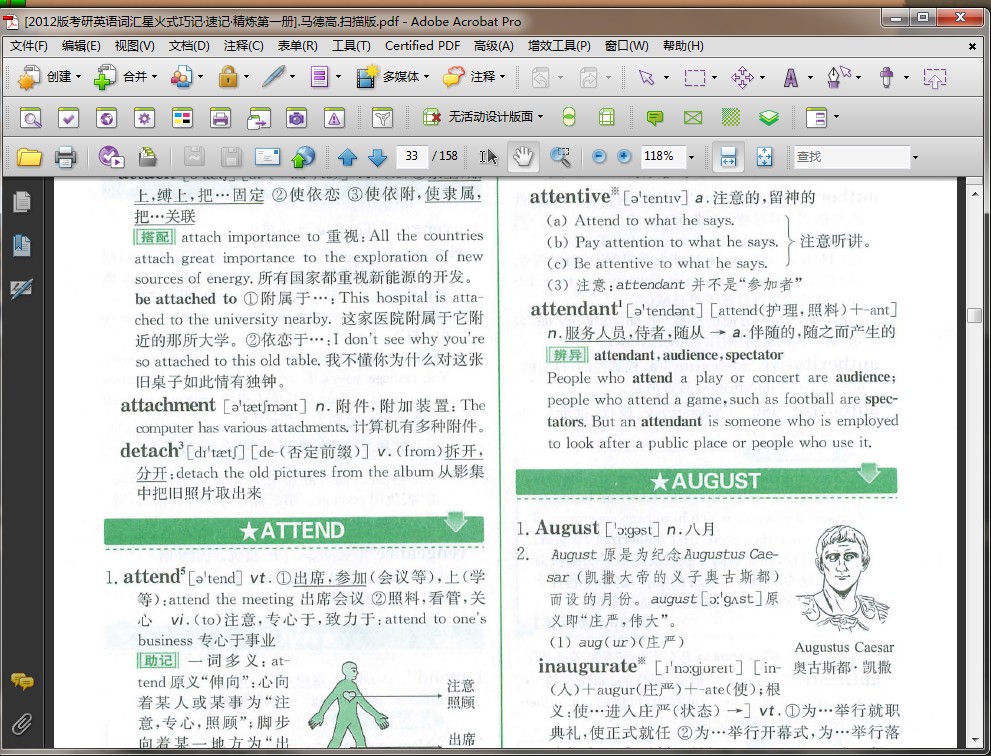Click the green envelope email icon
Image resolution: width=991 pixels, height=756 pixels.
coord(693,118)
